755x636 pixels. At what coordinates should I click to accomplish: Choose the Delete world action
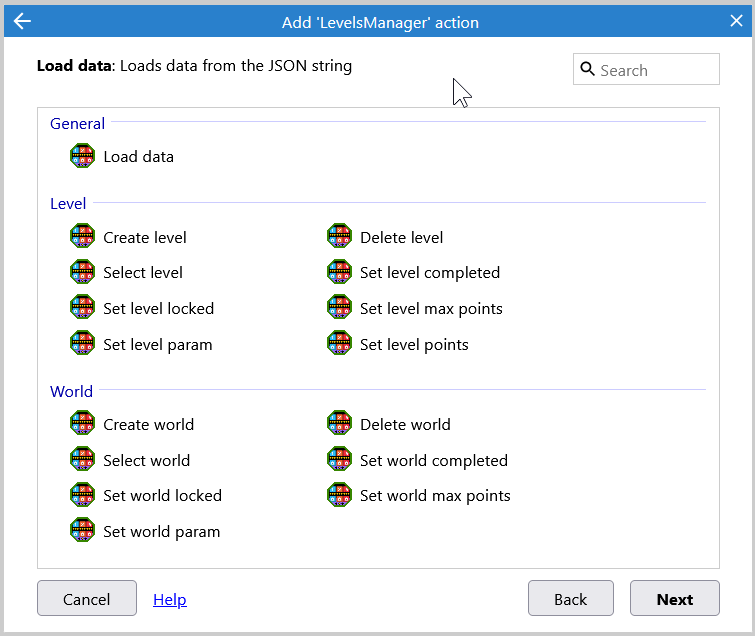click(405, 424)
